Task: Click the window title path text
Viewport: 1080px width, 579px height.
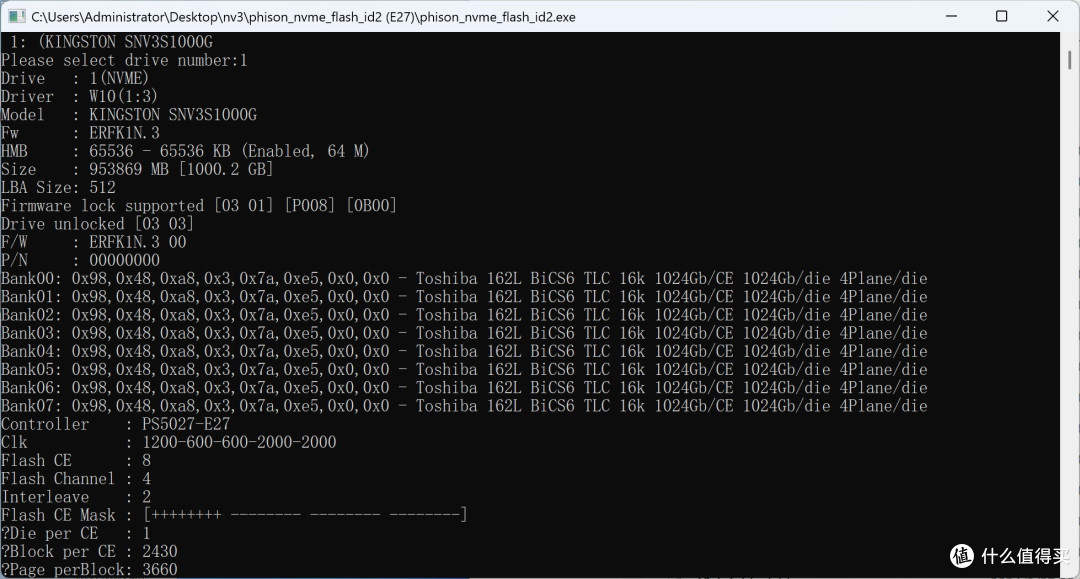Action: [303, 17]
